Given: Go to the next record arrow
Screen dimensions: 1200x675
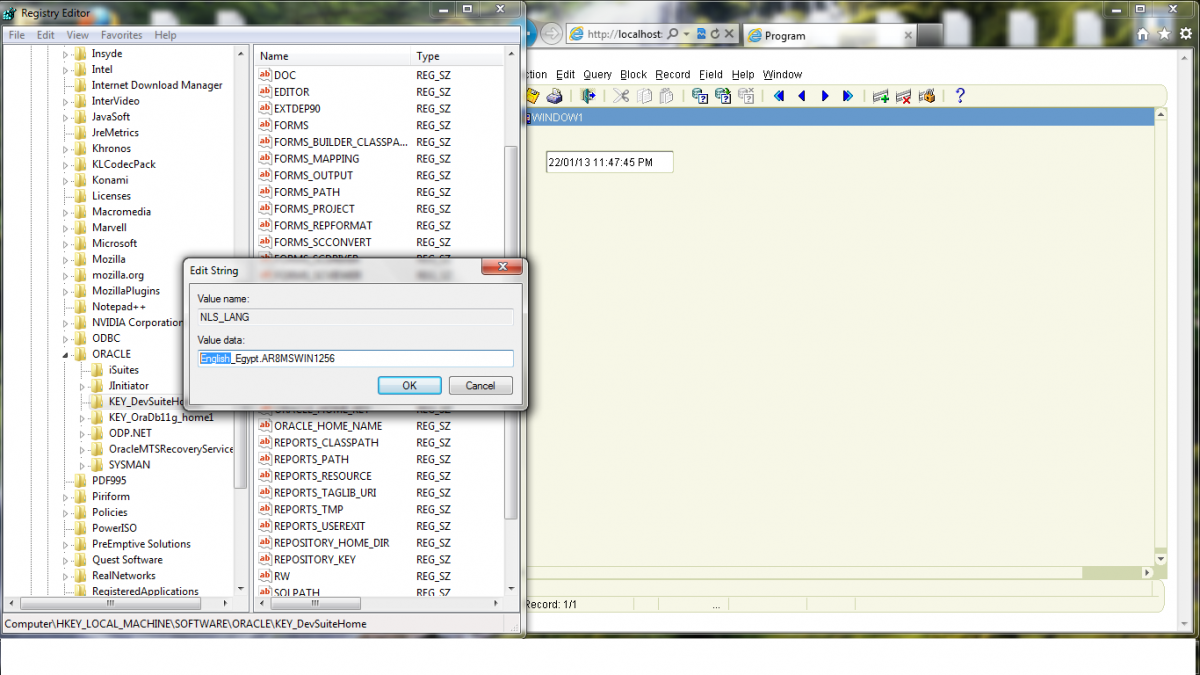Looking at the screenshot, I should click(x=825, y=96).
